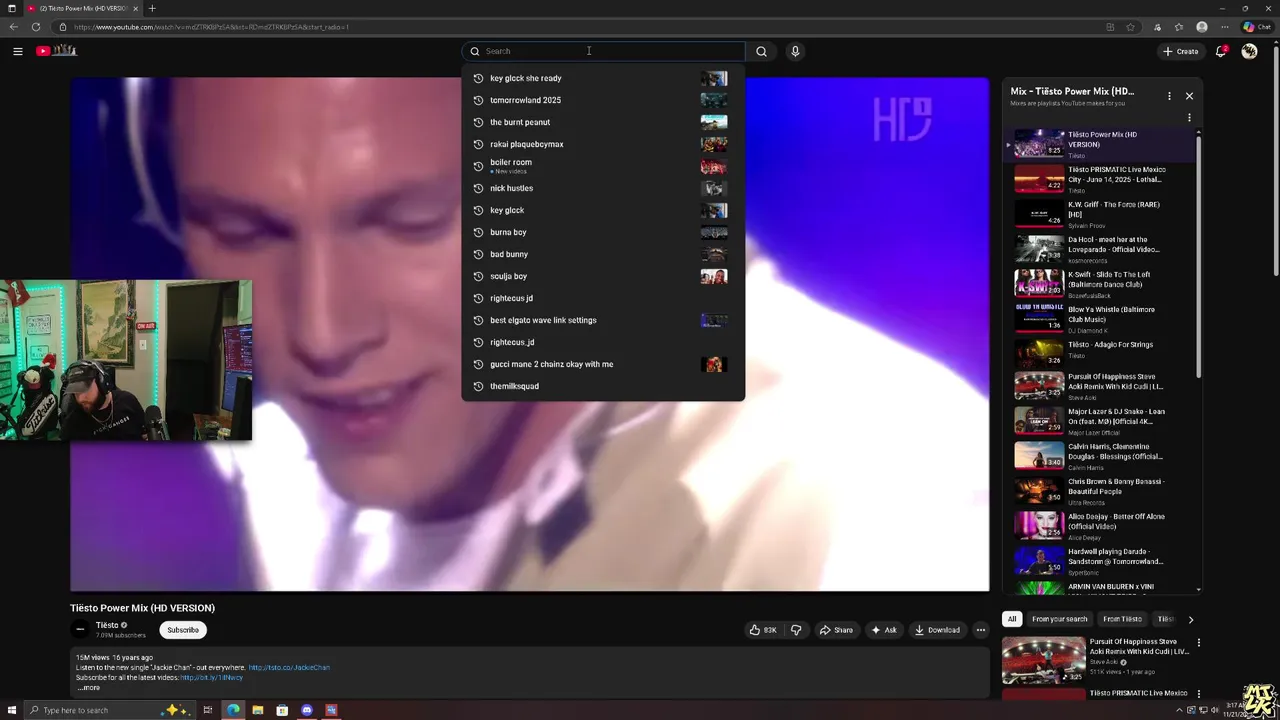Open a new browser tab
This screenshot has height=720, width=1280.
(x=152, y=8)
